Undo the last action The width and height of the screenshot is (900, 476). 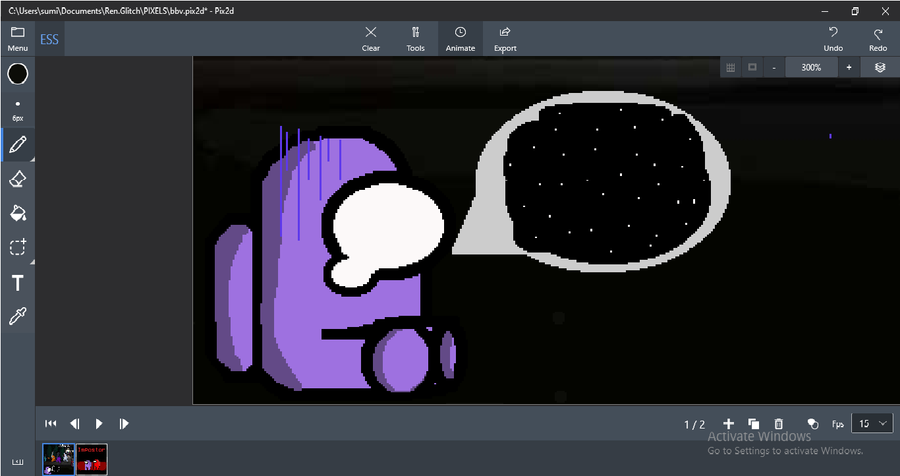tap(833, 39)
